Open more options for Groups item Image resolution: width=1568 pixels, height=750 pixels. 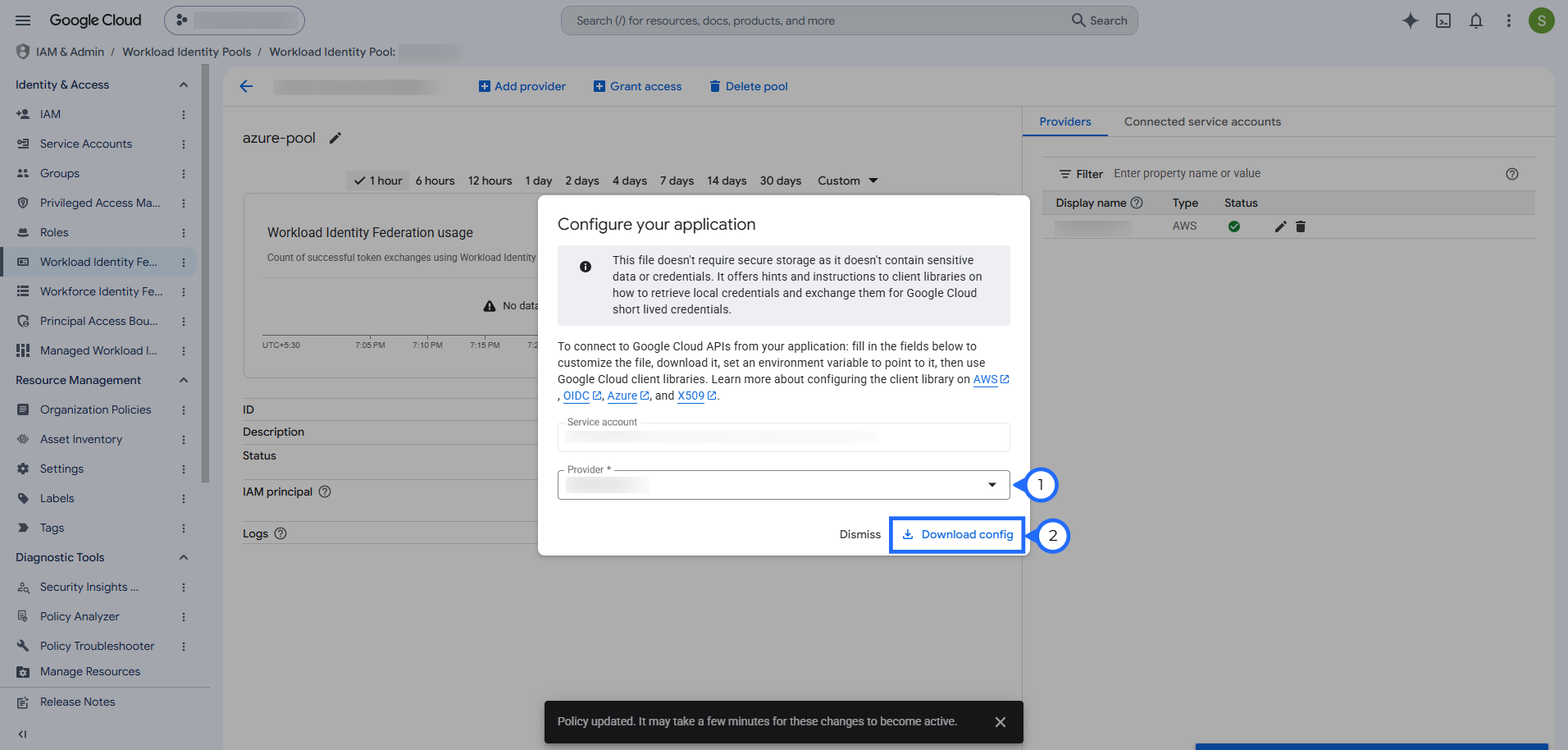pyautogui.click(x=184, y=174)
